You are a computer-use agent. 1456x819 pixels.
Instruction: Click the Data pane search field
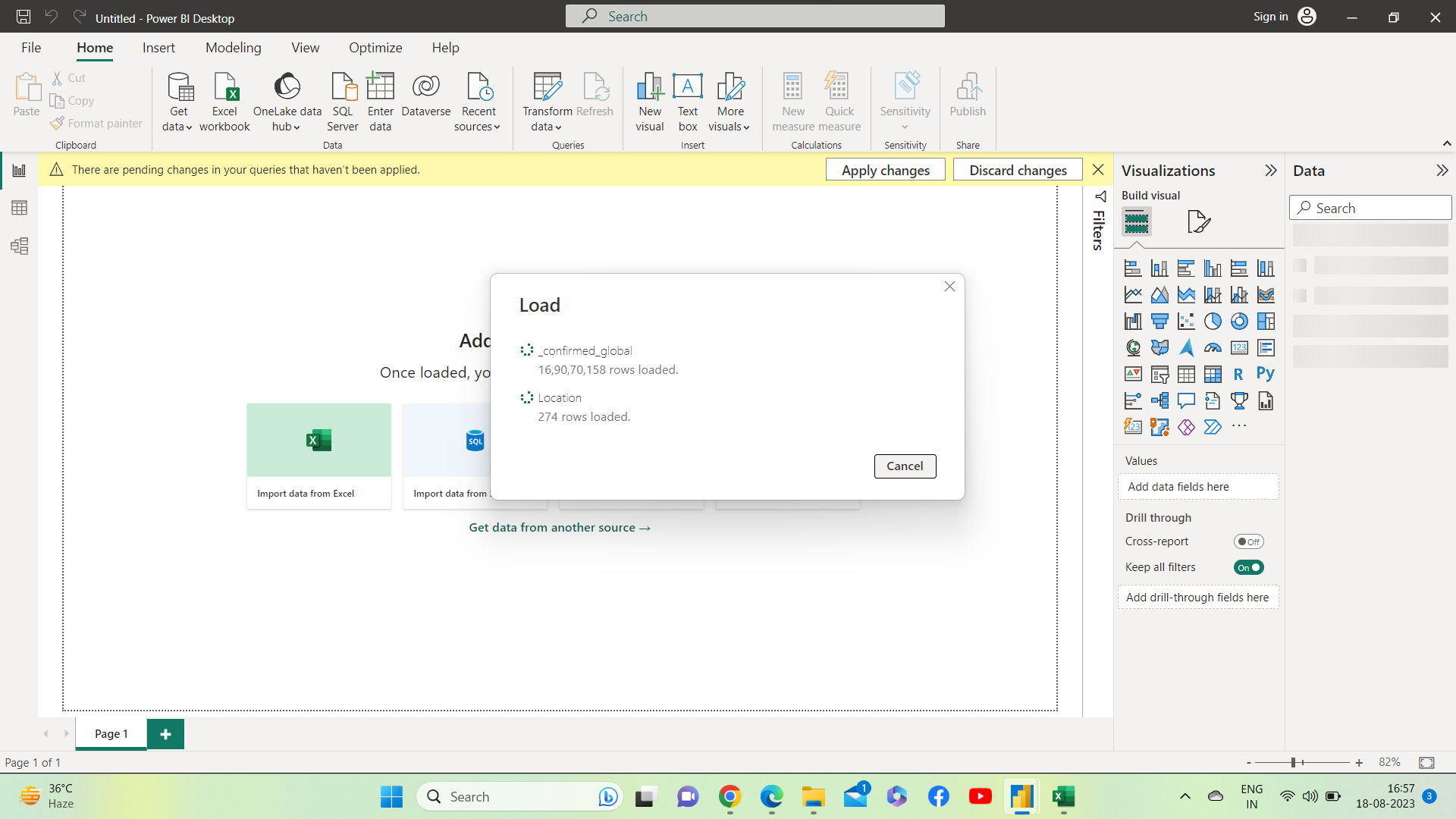click(x=1370, y=208)
